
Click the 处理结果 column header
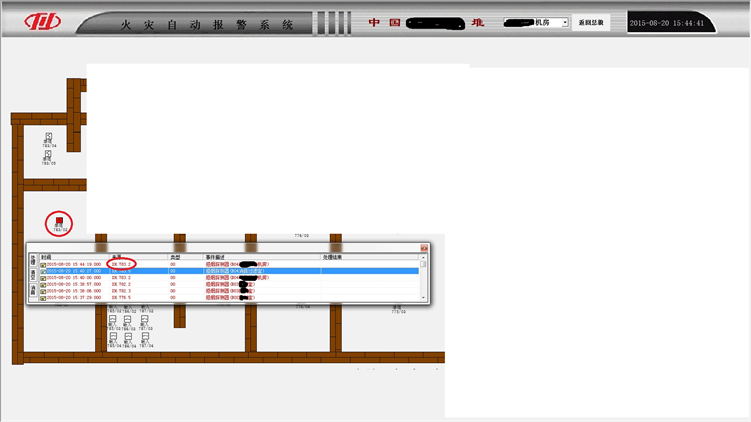[369, 257]
